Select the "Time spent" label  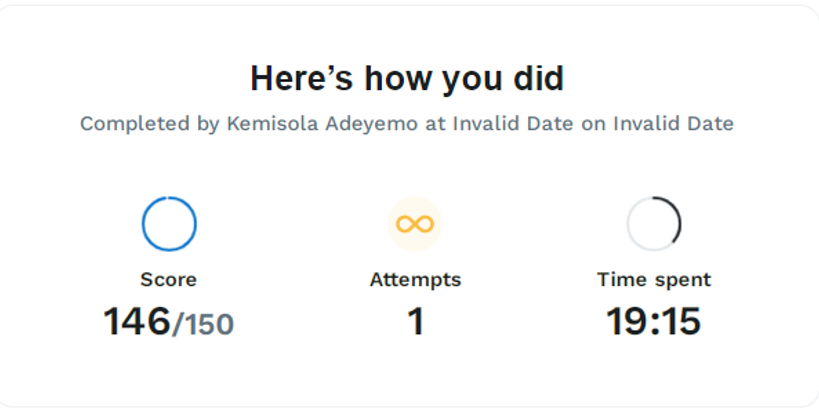(654, 280)
